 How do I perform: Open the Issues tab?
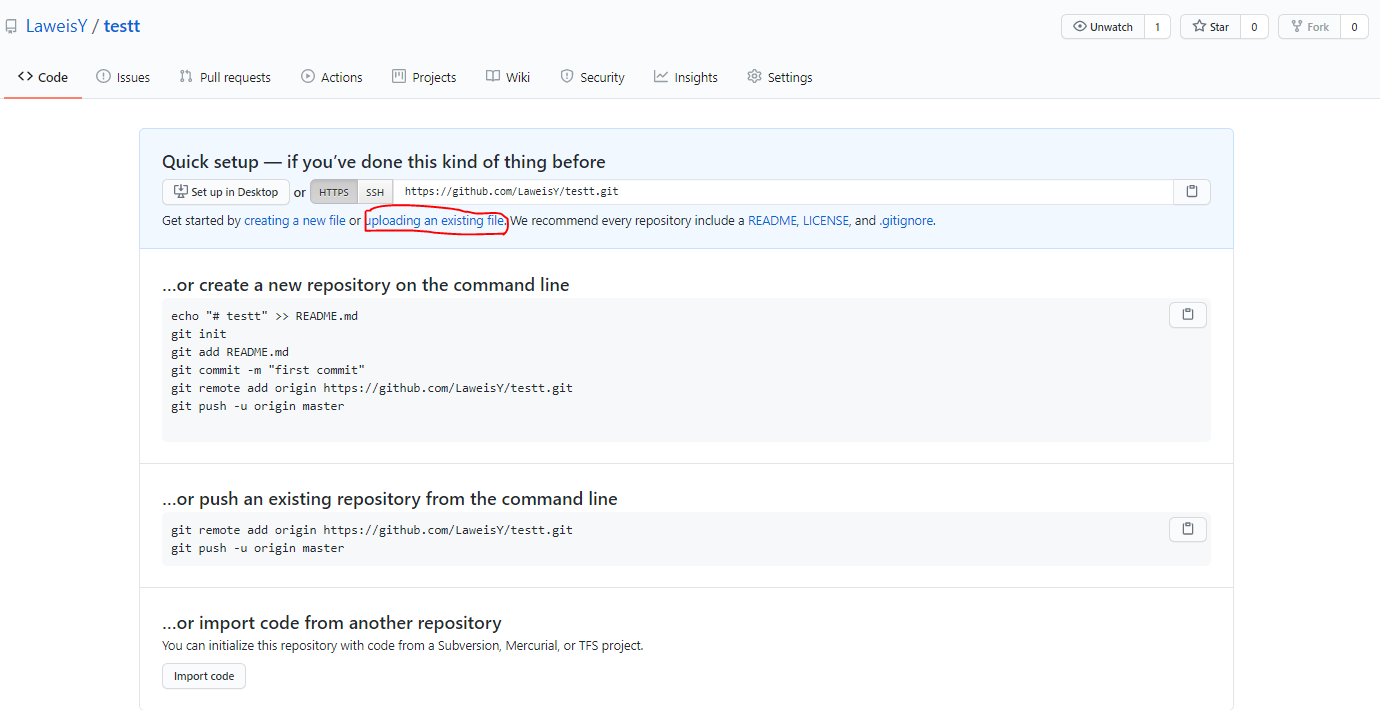[x=123, y=77]
